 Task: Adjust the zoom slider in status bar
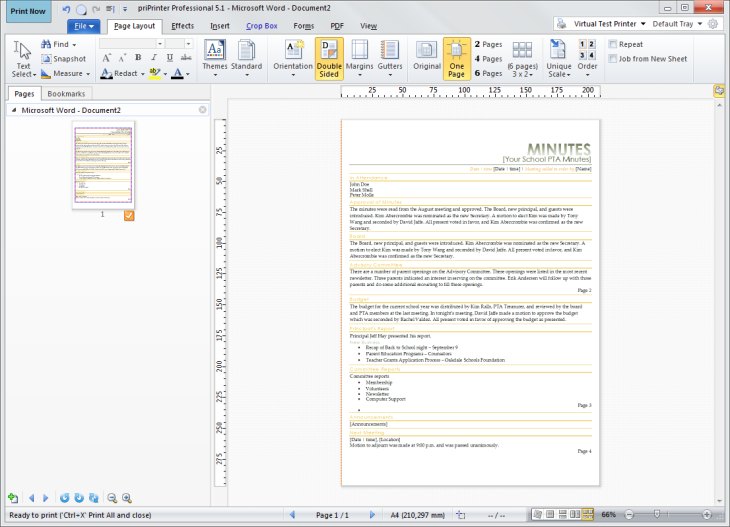click(656, 514)
